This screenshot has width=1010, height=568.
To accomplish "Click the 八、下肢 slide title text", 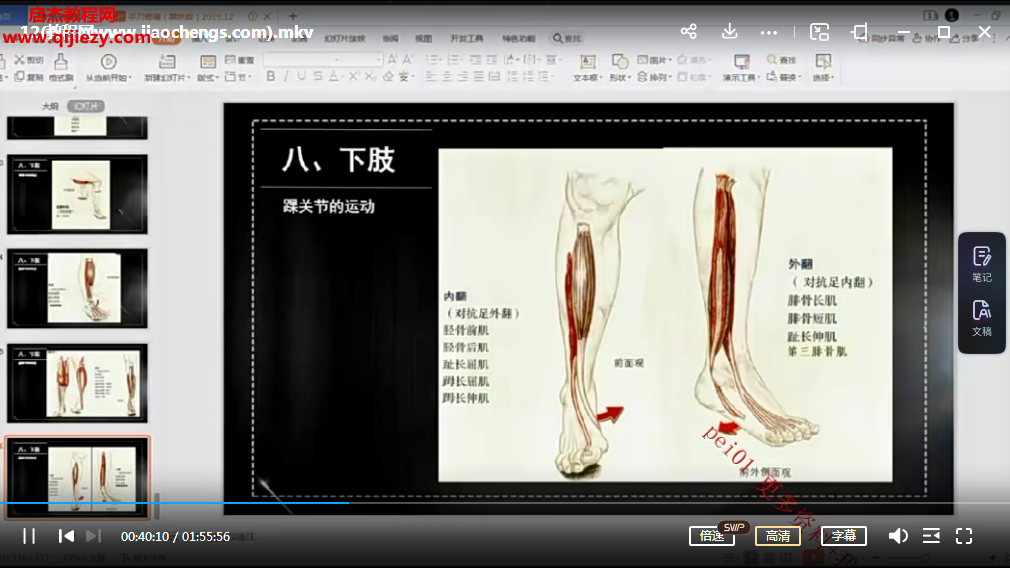I will (x=338, y=160).
